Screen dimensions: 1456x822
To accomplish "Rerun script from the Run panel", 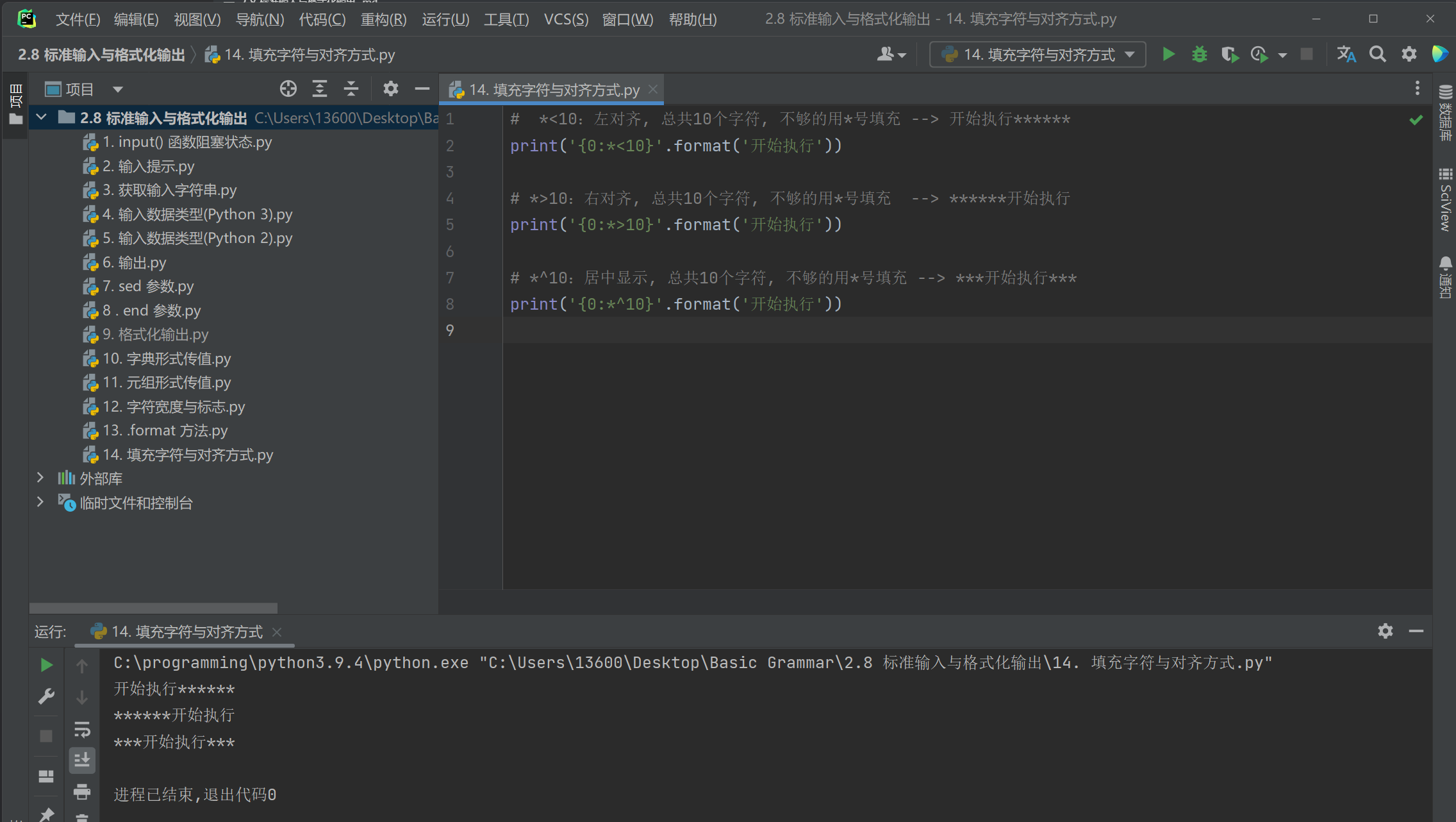I will pyautogui.click(x=46, y=665).
